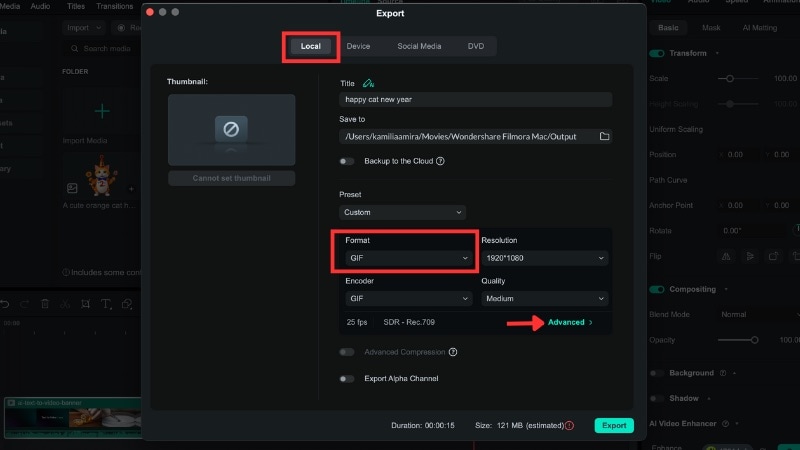
Task: Browse for output folder icon
Action: pos(604,136)
